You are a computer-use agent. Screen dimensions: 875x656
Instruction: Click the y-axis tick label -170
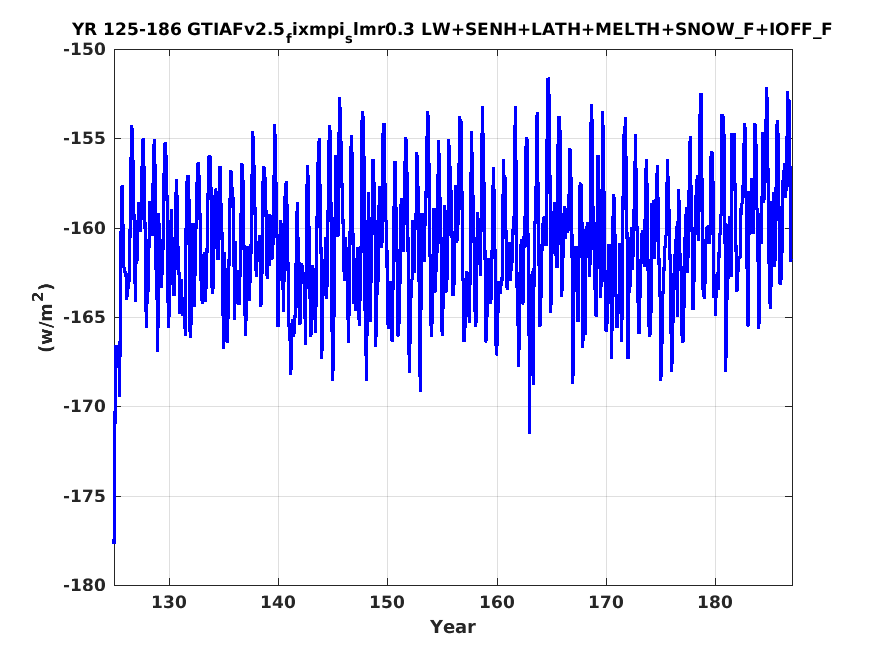[85, 407]
